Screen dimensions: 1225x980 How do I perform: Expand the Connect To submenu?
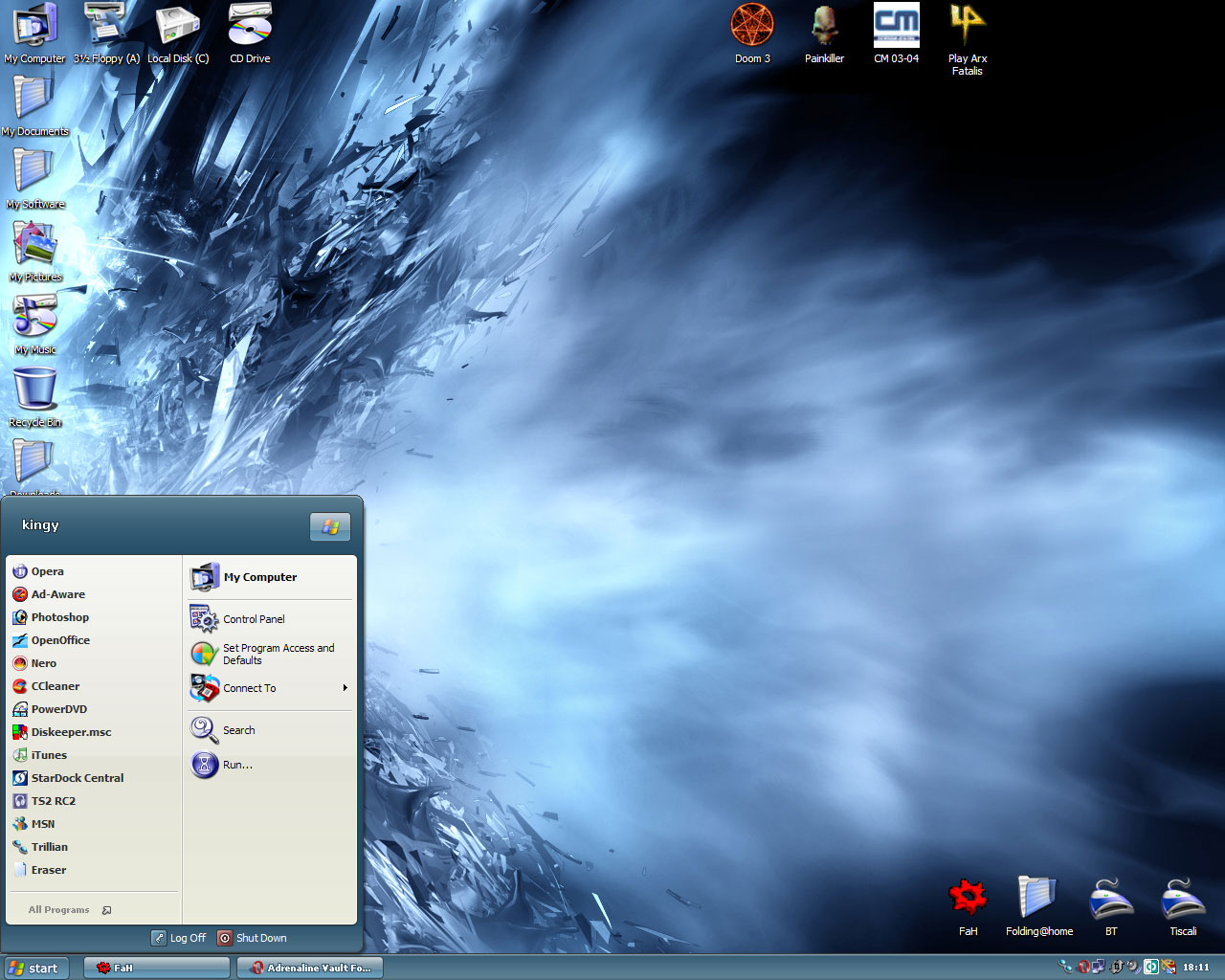click(250, 688)
